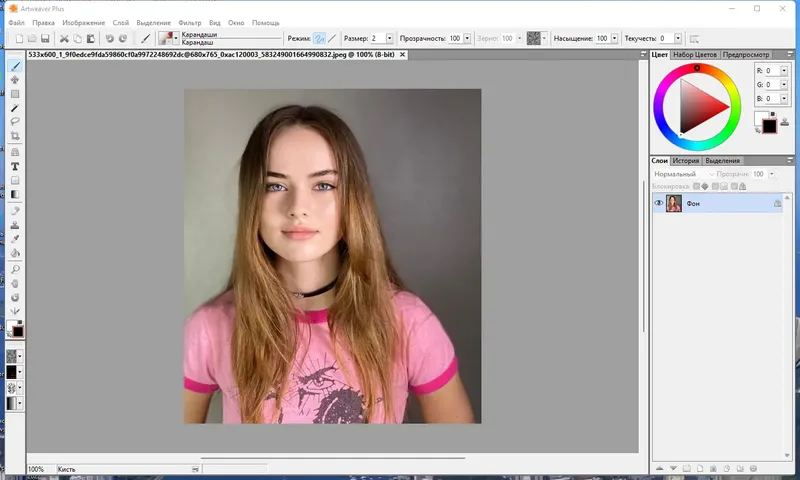Screen dimensions: 800x480
Task: Switch to the Набор Цветов tab
Action: click(695, 55)
